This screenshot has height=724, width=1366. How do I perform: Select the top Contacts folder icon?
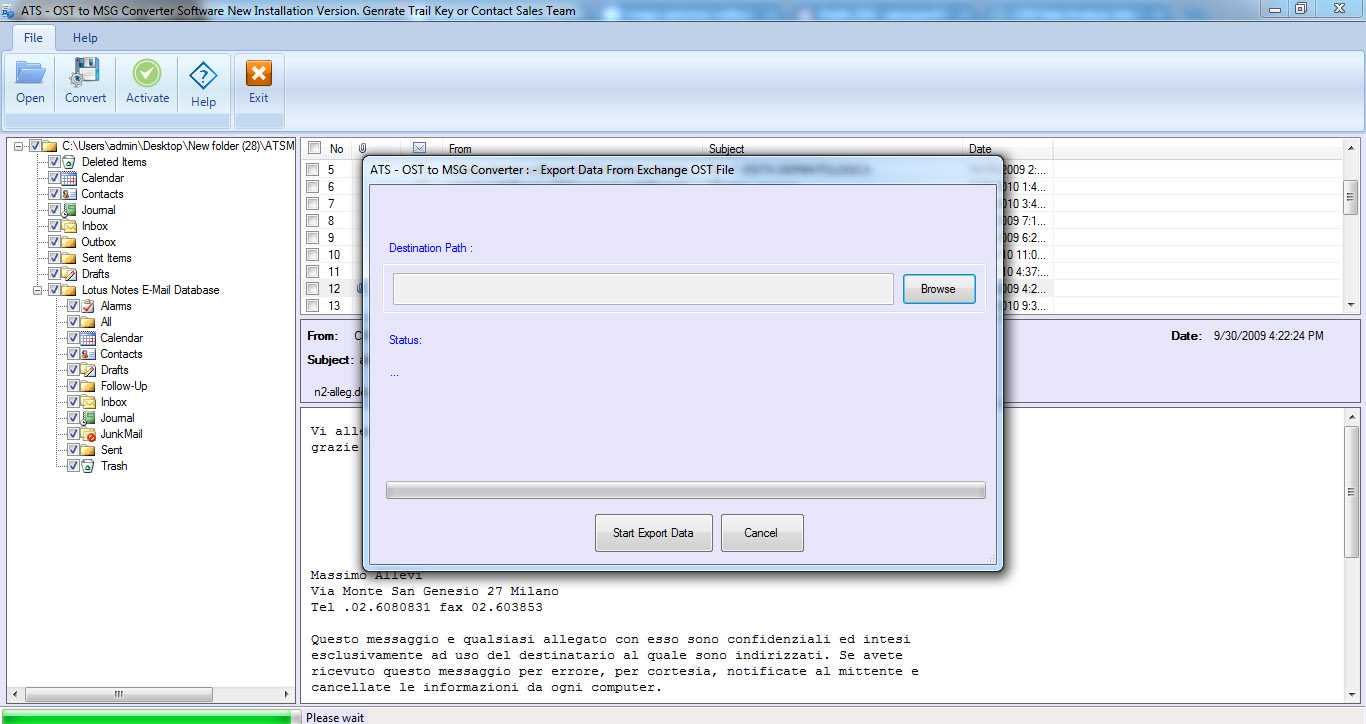point(68,194)
